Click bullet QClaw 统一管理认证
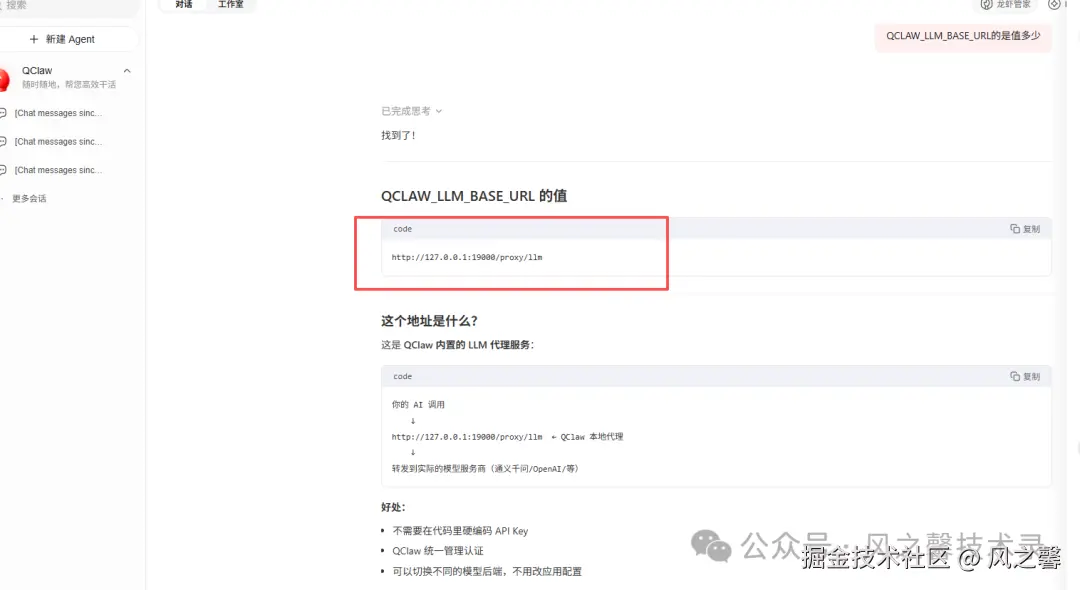1080x590 pixels. pyautogui.click(x=438, y=551)
